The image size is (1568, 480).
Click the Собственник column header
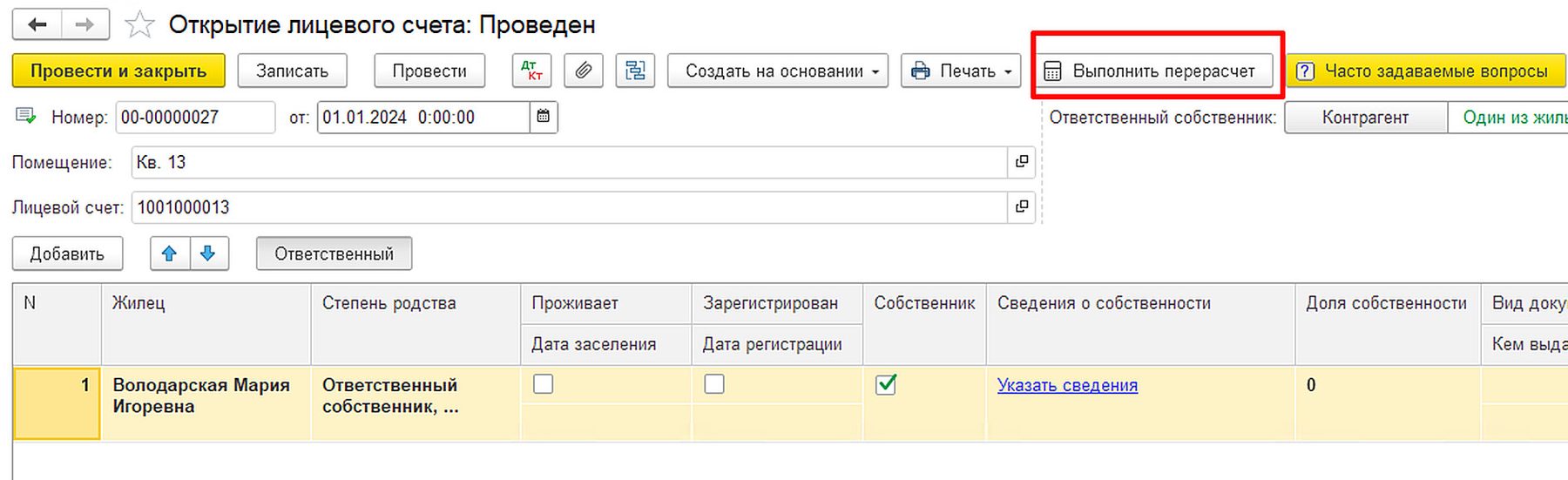(x=924, y=323)
